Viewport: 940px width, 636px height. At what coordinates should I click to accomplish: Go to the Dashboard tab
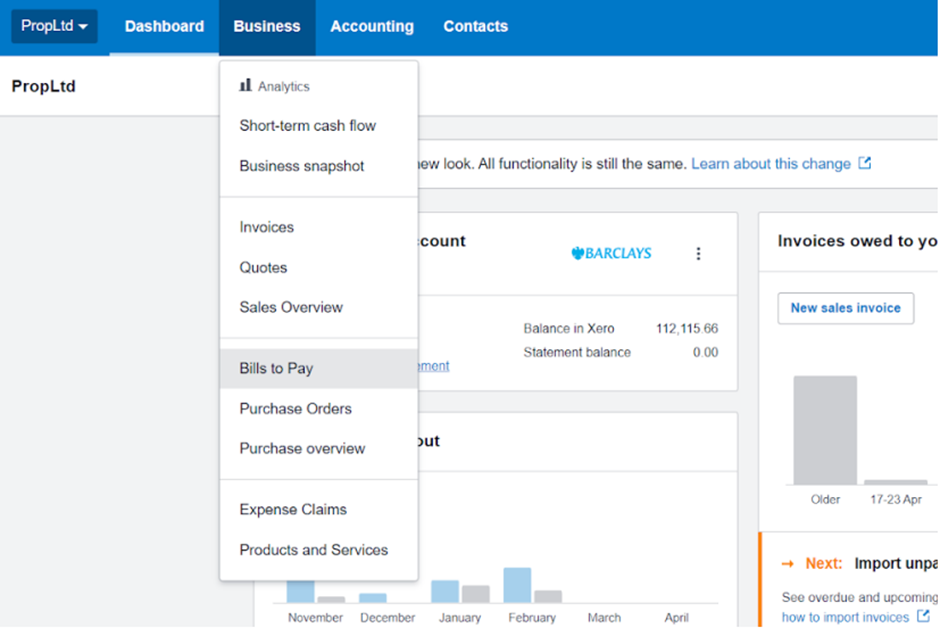(164, 27)
